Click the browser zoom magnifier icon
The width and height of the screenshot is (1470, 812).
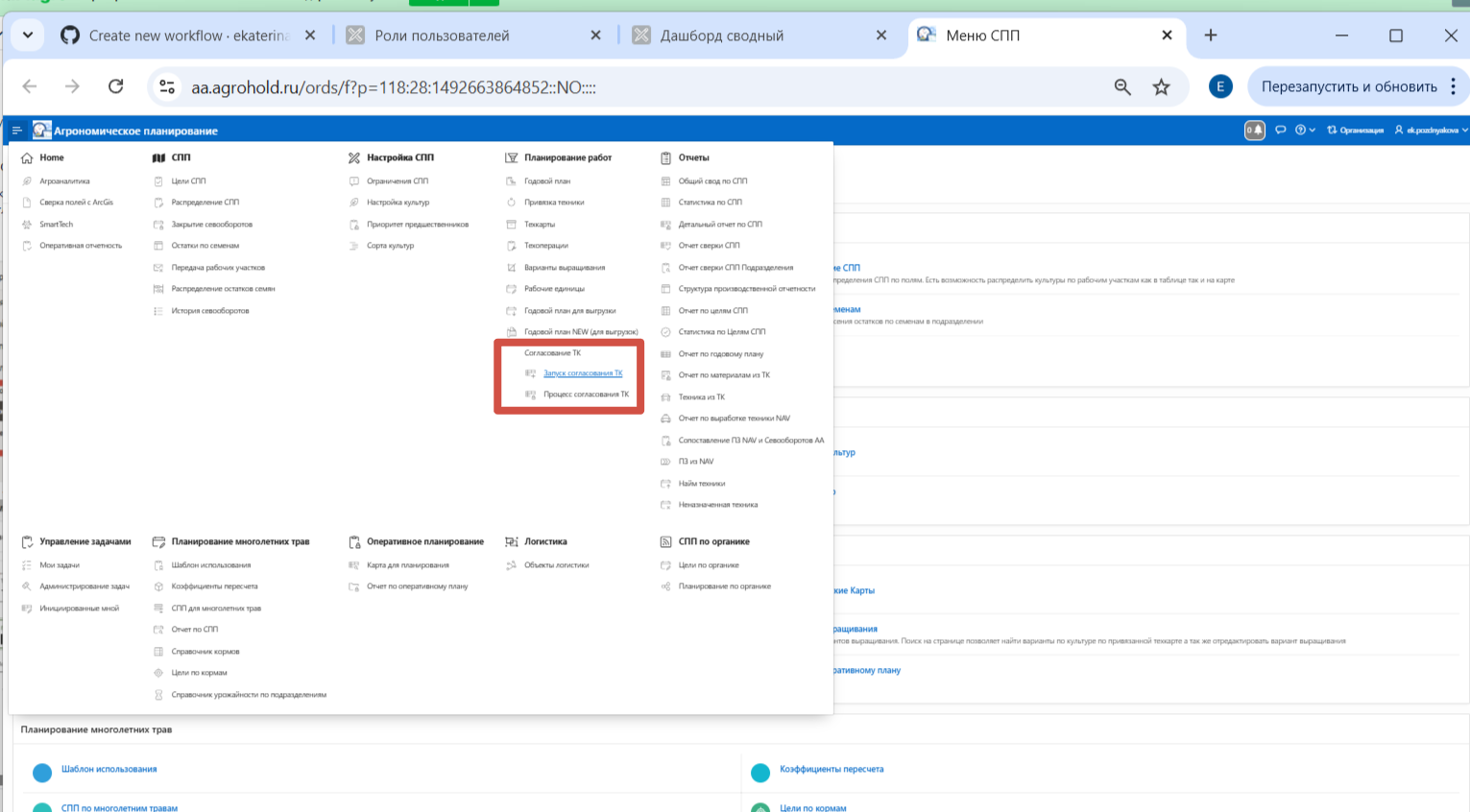[1122, 87]
